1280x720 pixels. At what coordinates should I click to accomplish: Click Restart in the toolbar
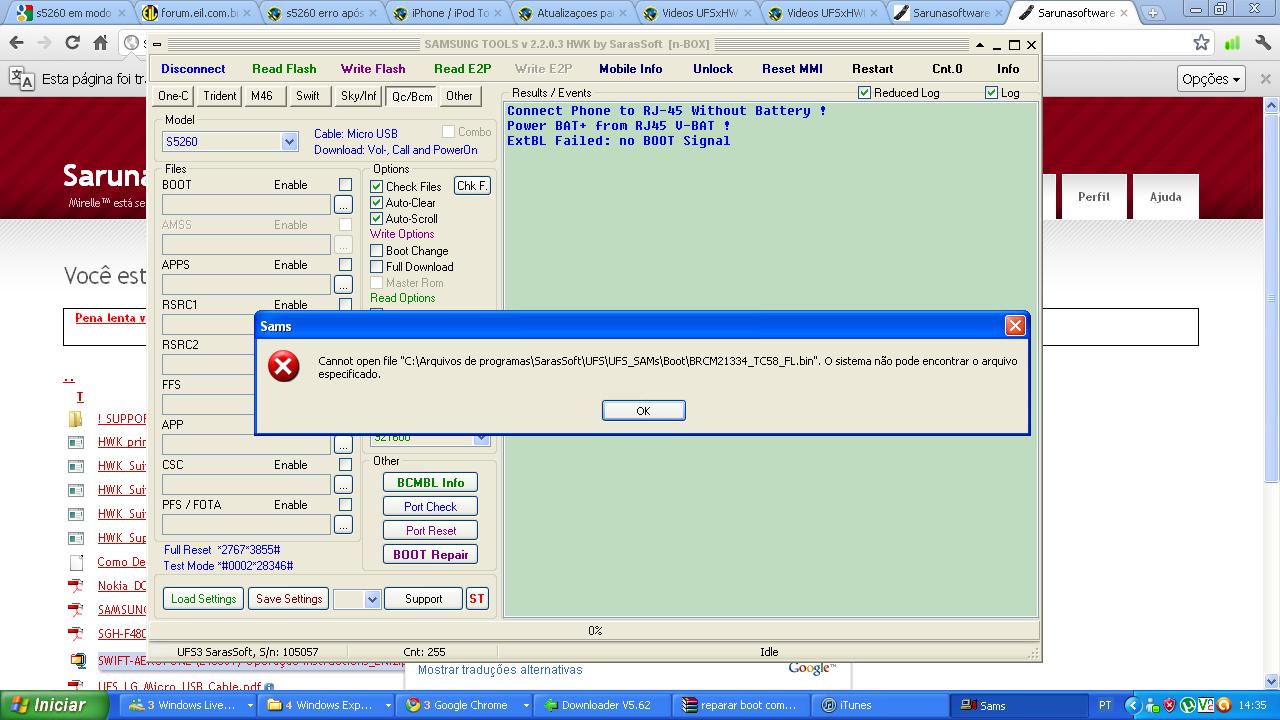tap(873, 69)
